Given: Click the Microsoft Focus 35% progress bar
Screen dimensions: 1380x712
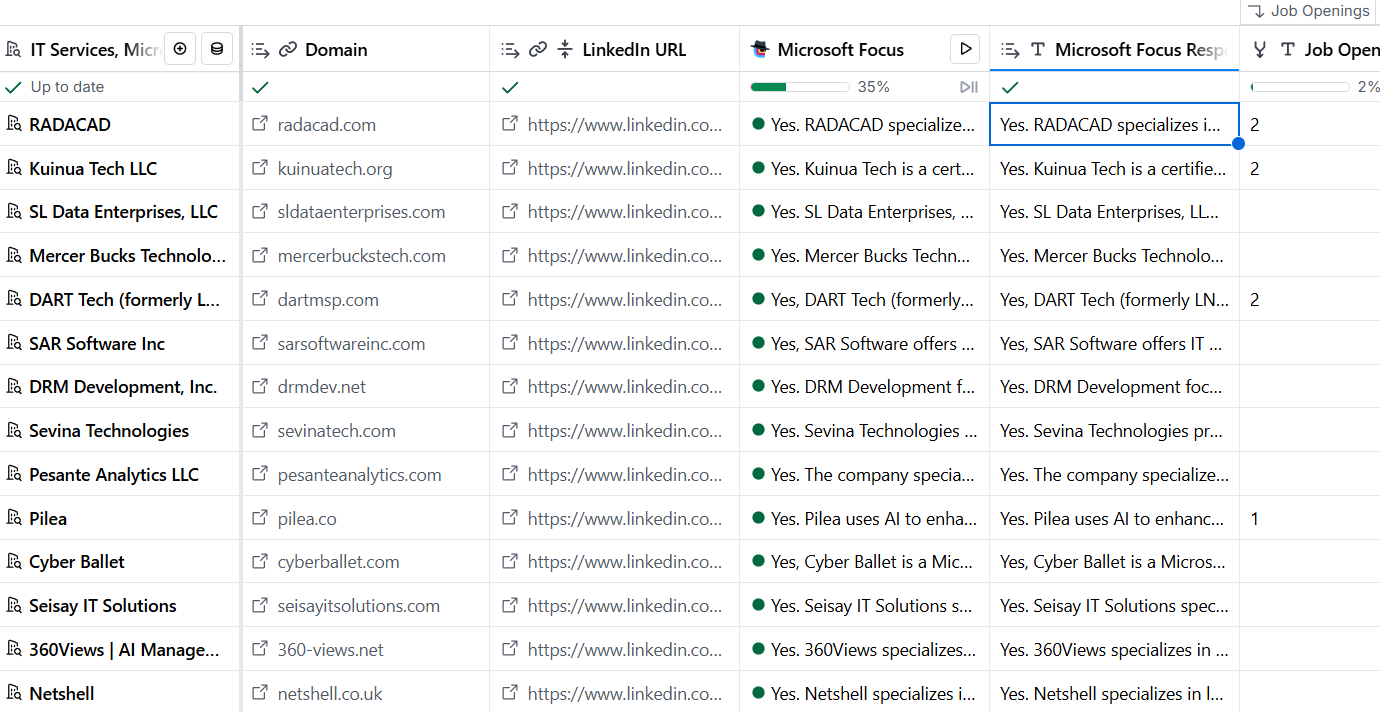Looking at the screenshot, I should (800, 87).
